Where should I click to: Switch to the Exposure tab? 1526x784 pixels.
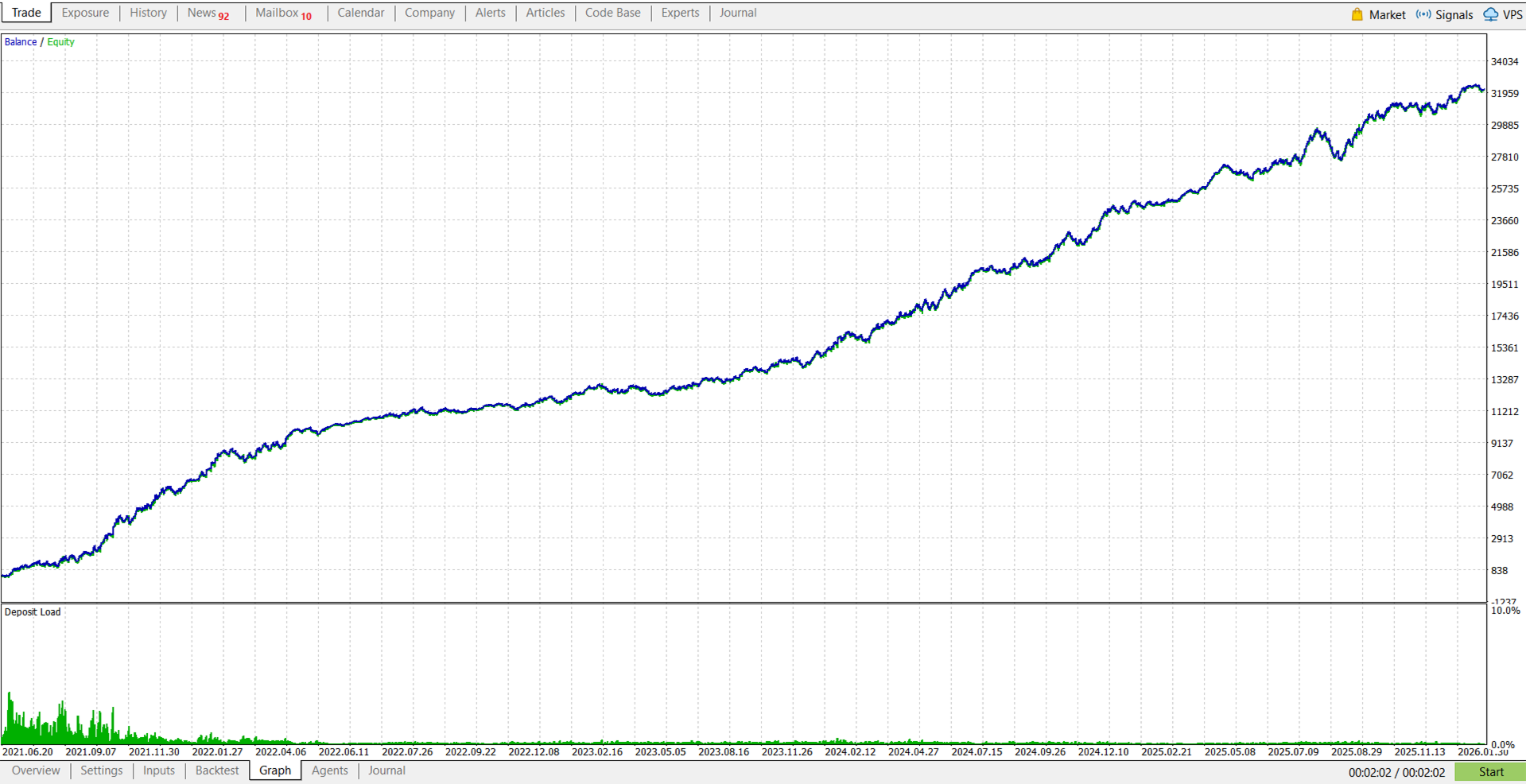tap(85, 13)
